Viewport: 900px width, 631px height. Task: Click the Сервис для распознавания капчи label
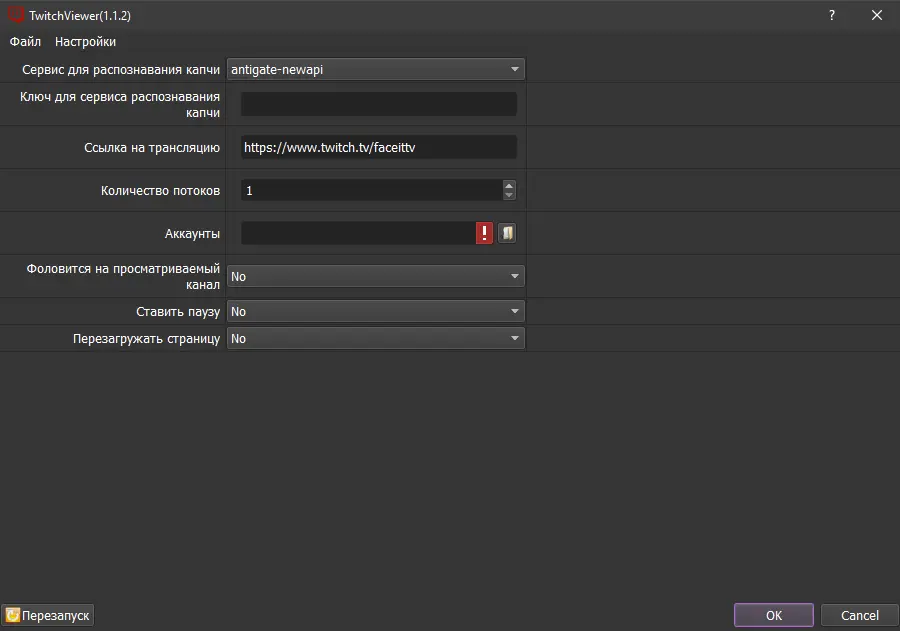point(121,69)
